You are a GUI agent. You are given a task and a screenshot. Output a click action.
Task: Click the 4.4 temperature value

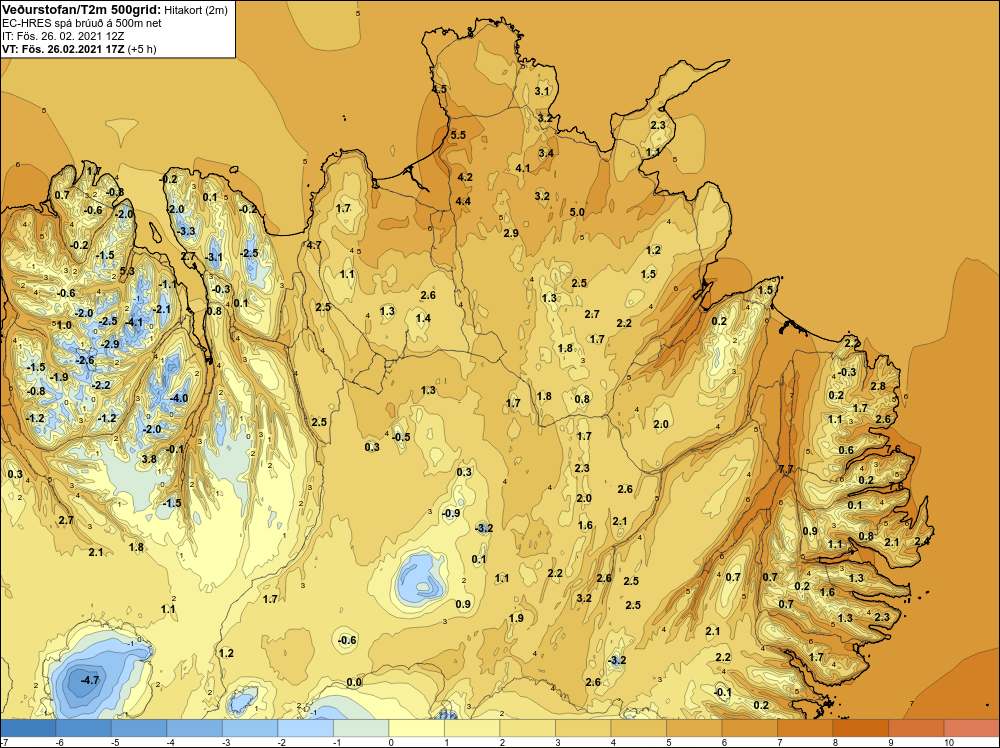coord(463,202)
